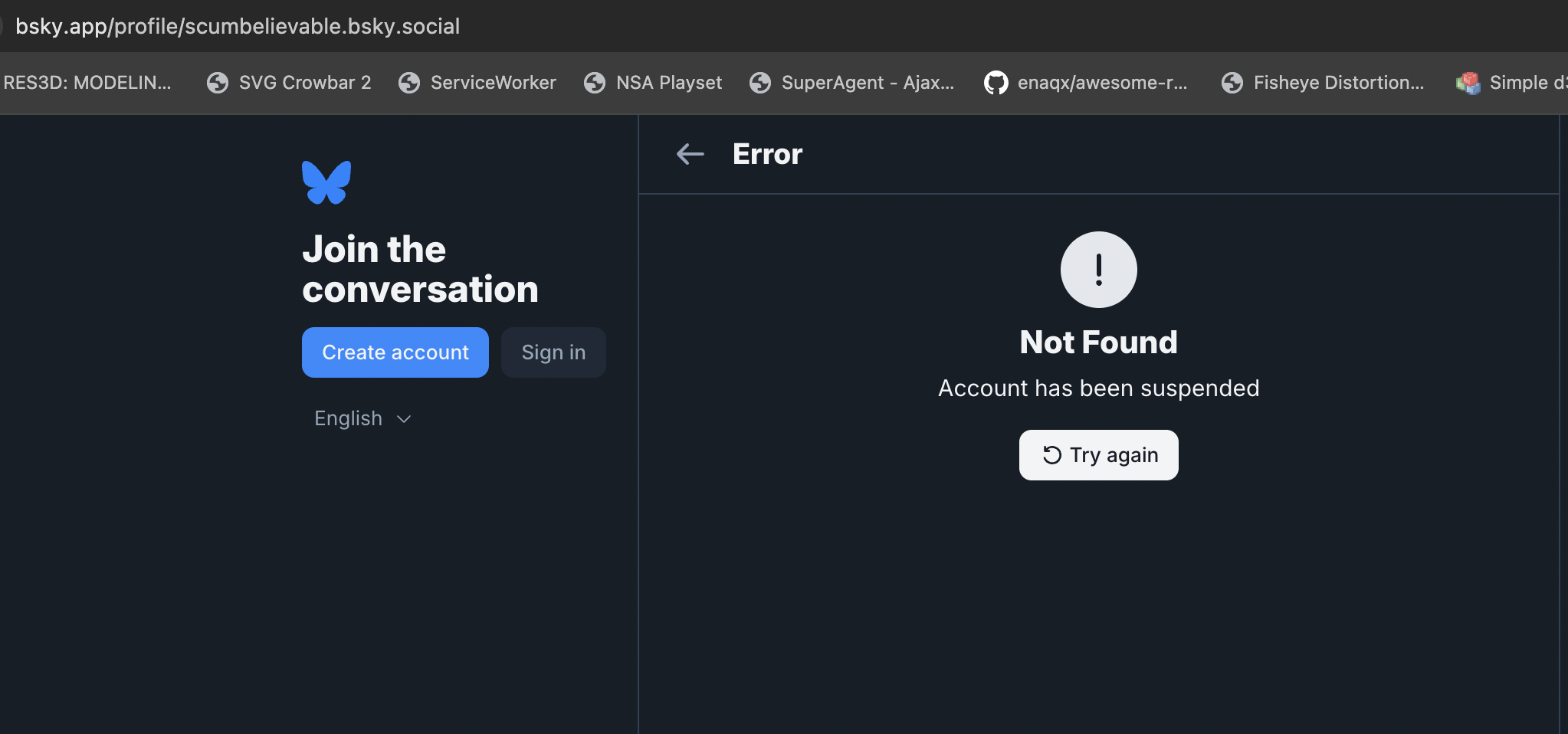
Task: Open the SVG Crowbar 2 bookmark
Action: 289,83
